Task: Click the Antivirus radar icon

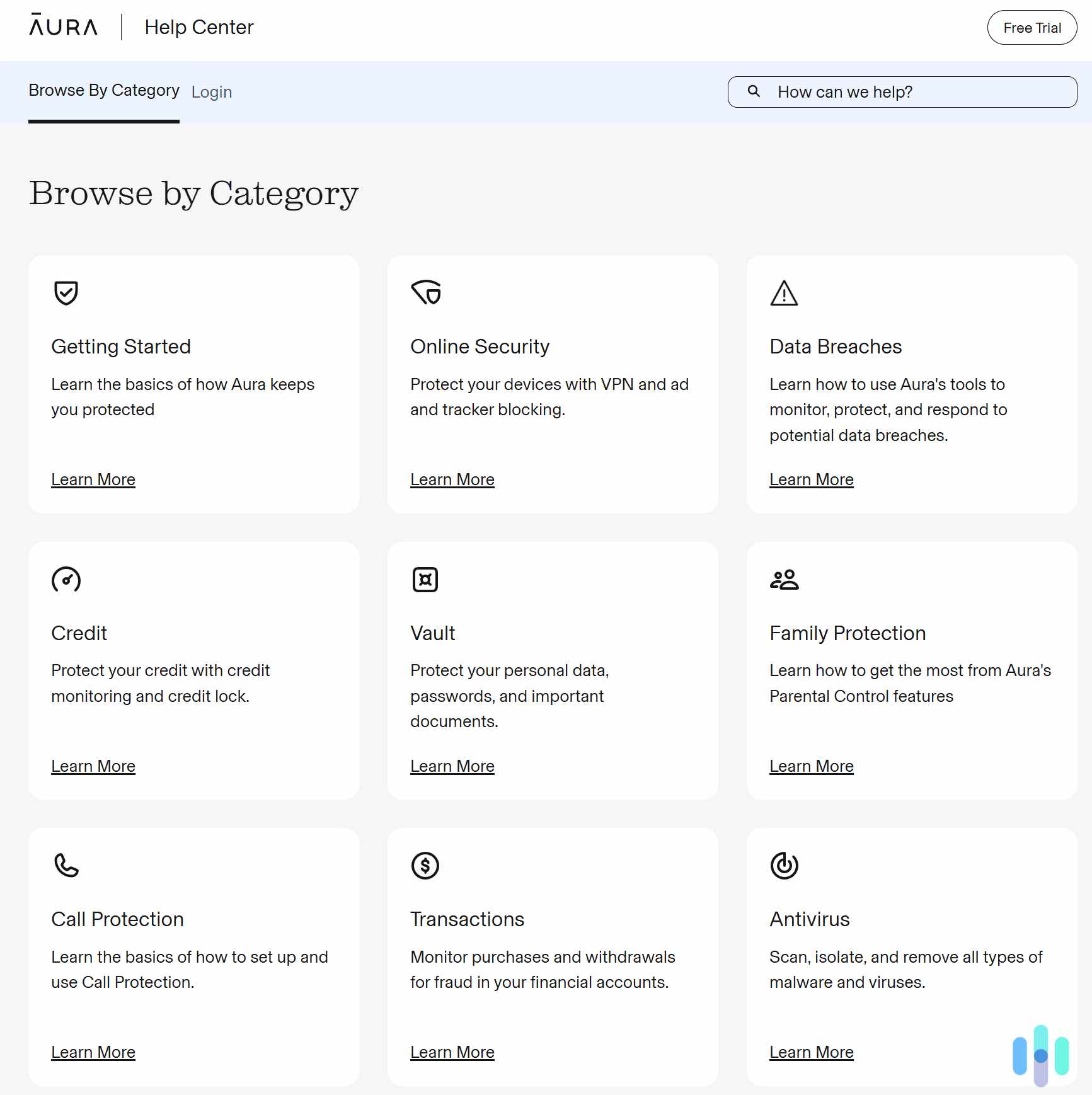Action: pos(784,866)
